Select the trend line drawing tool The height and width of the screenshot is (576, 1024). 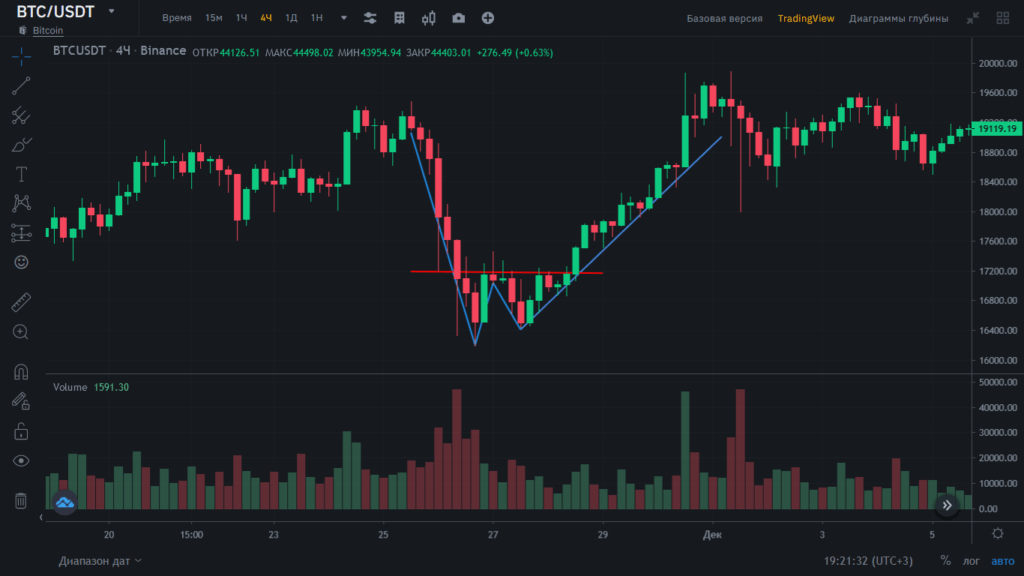pos(21,86)
